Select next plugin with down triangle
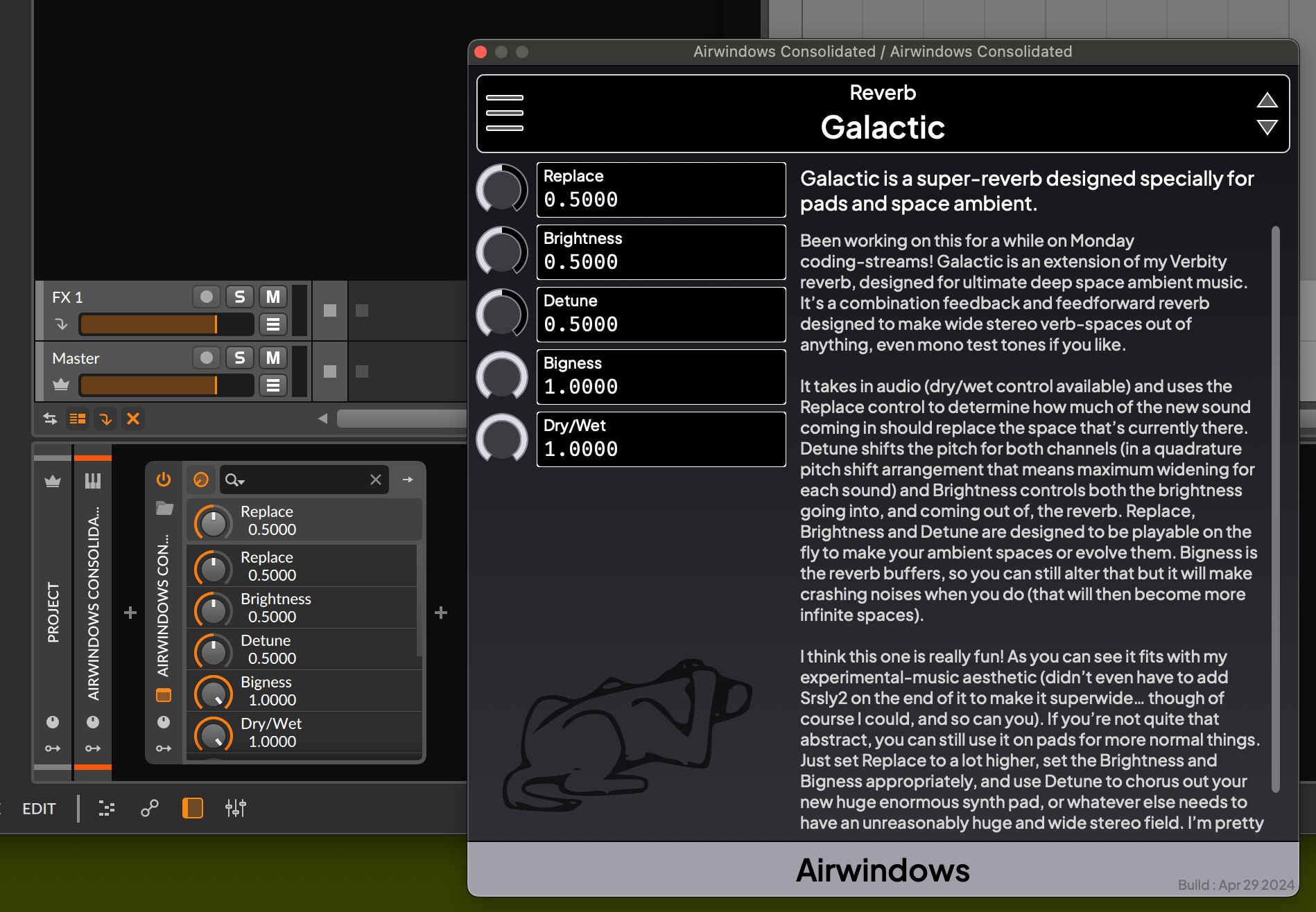Viewport: 1316px width, 912px height. 1267,128
